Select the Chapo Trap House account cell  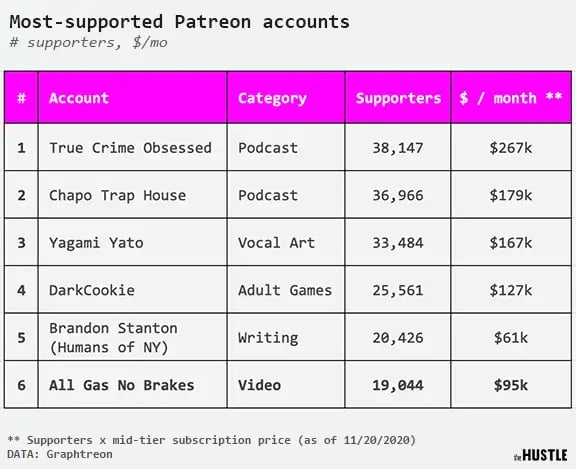(133, 195)
